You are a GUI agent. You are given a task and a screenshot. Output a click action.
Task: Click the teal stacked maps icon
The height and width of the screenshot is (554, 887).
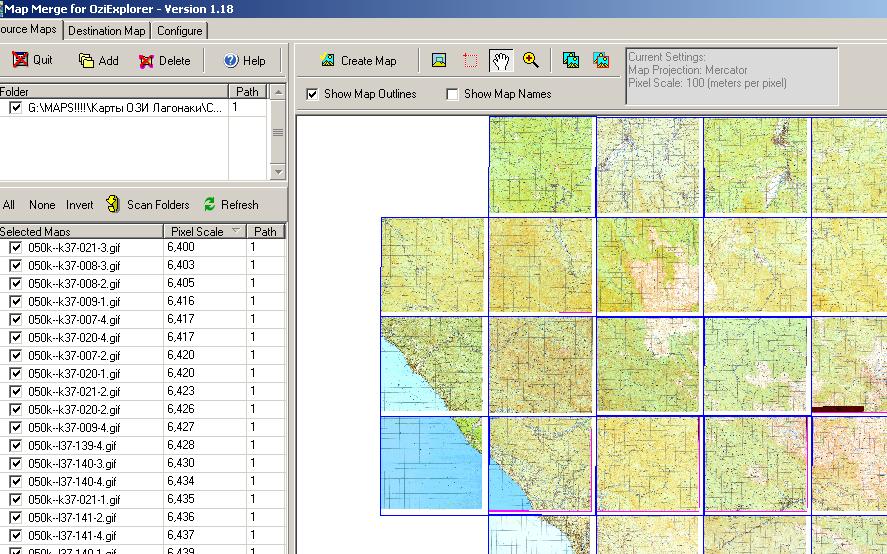click(571, 61)
